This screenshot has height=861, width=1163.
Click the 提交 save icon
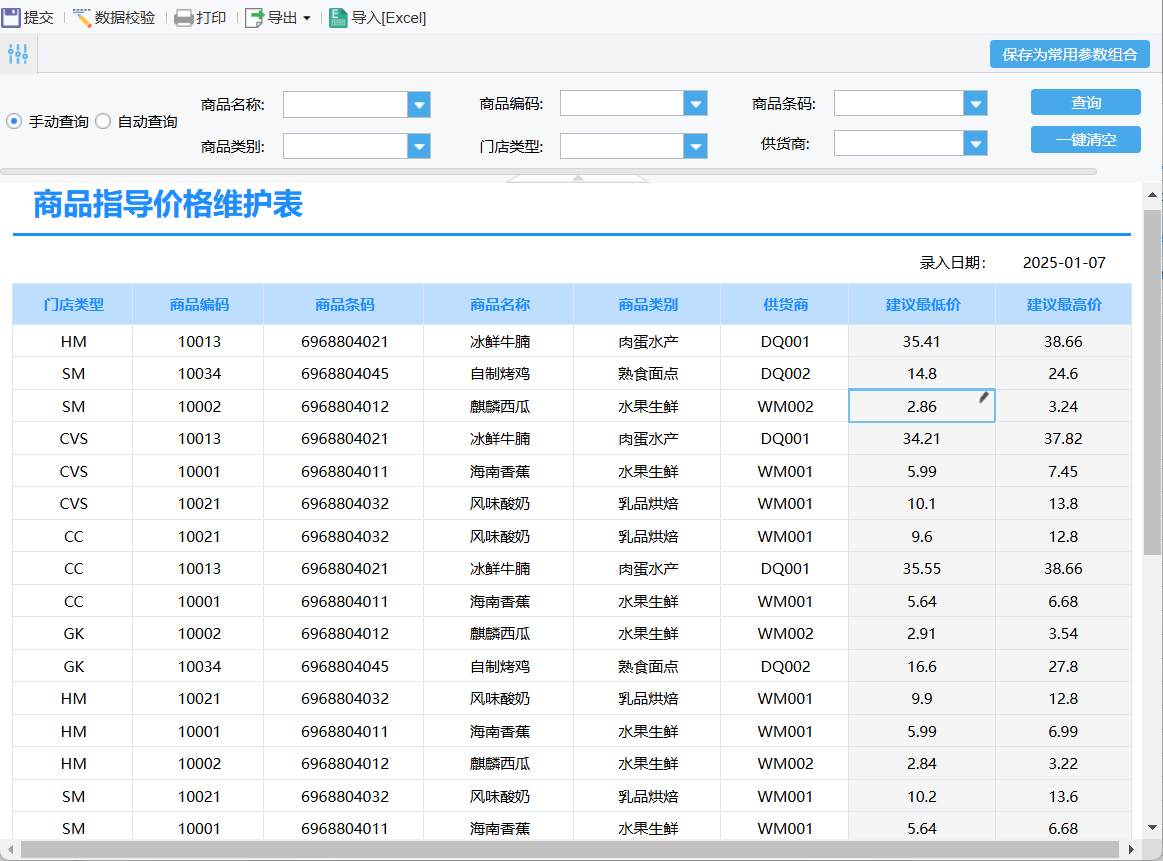tap(12, 17)
